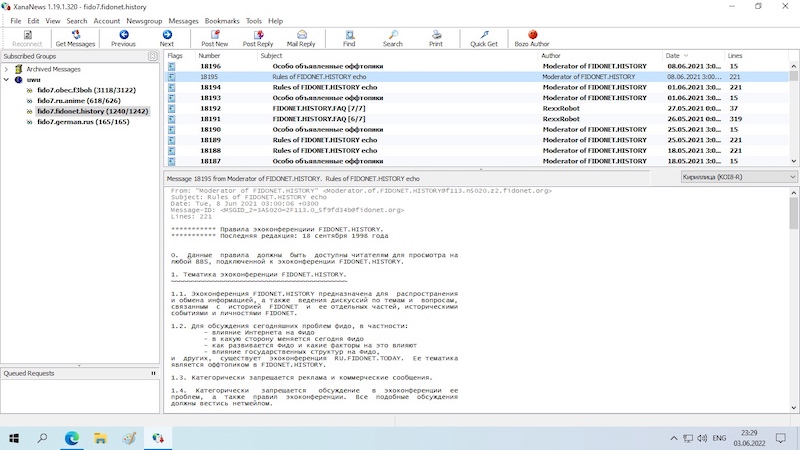Click Microsoft Edge in the Windows taskbar

[x=72, y=438]
